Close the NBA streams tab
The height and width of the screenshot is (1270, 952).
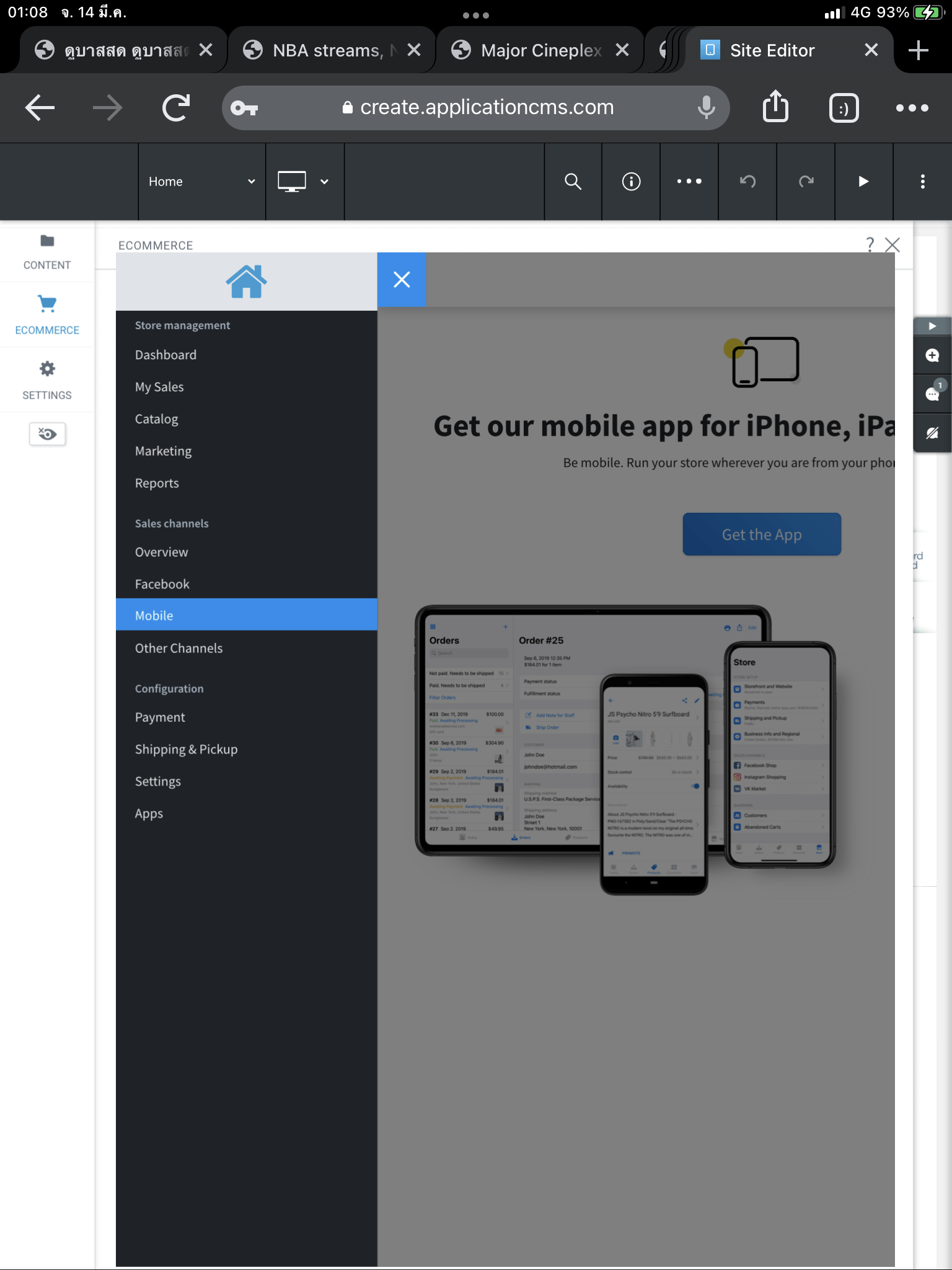414,50
